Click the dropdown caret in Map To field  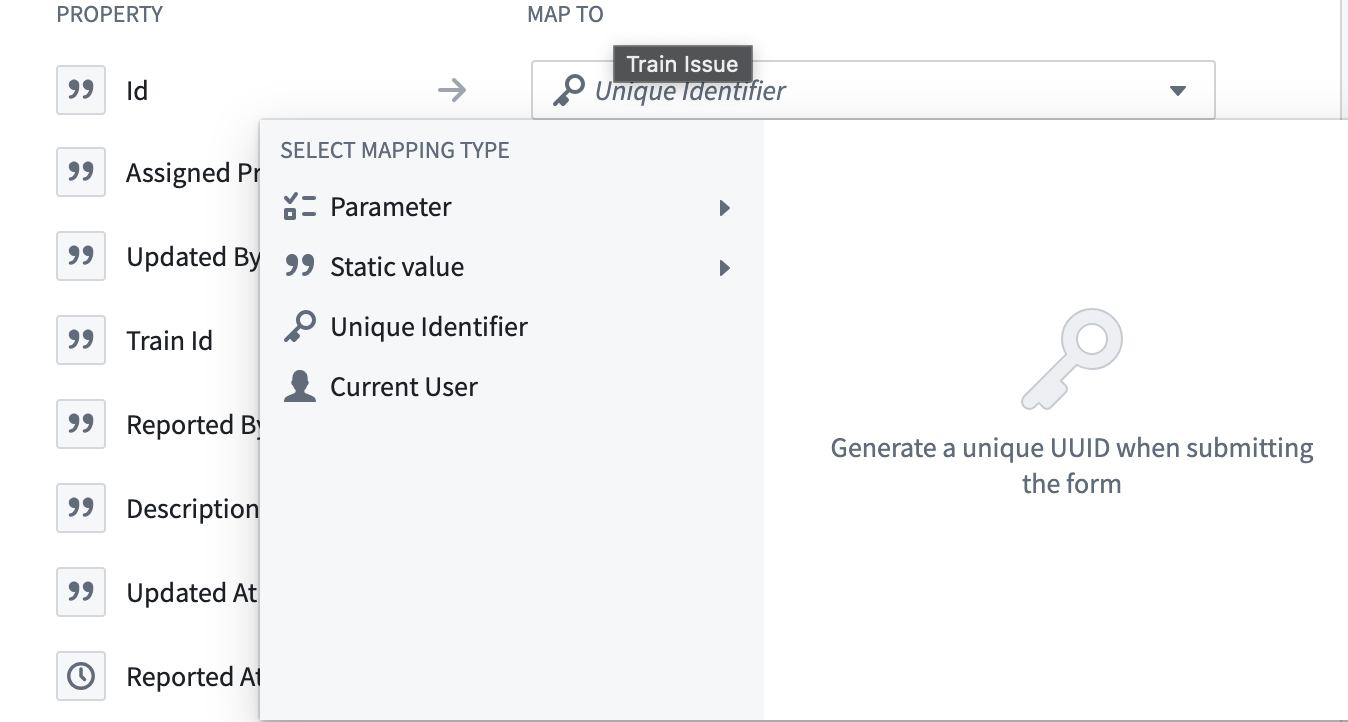coord(1177,91)
